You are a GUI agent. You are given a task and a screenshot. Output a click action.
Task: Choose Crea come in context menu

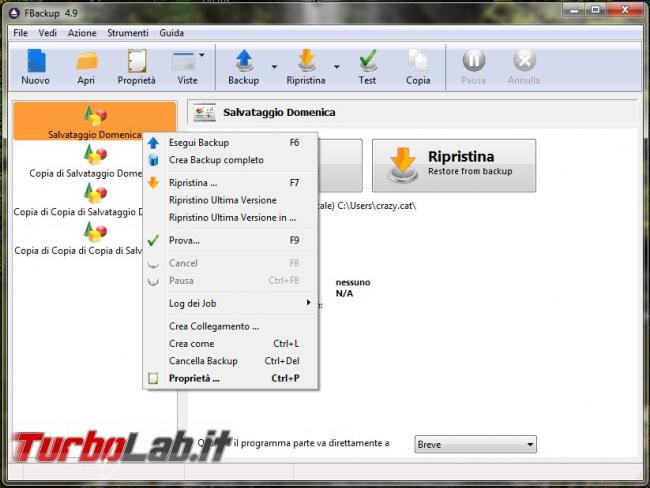click(x=230, y=344)
